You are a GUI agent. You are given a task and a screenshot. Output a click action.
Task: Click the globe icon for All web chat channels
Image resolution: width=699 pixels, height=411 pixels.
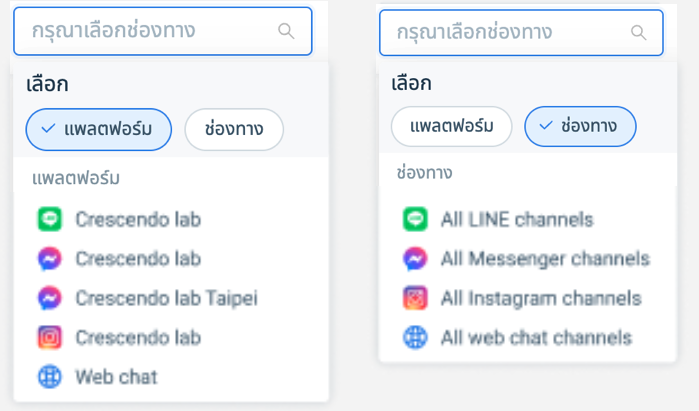(415, 337)
